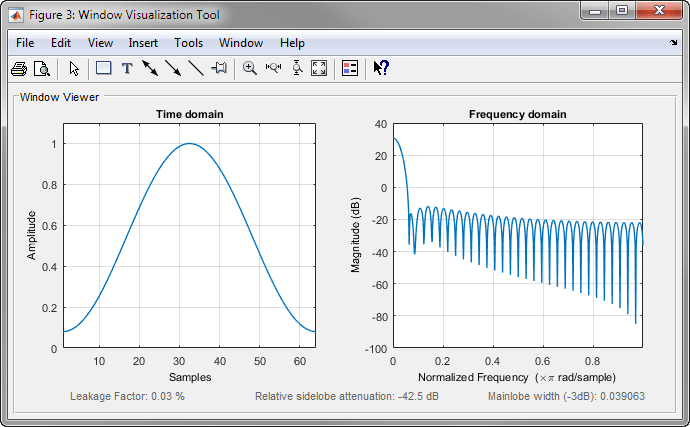Choose the Insert Double Arrow tool
The image size is (690, 427).
click(x=150, y=68)
